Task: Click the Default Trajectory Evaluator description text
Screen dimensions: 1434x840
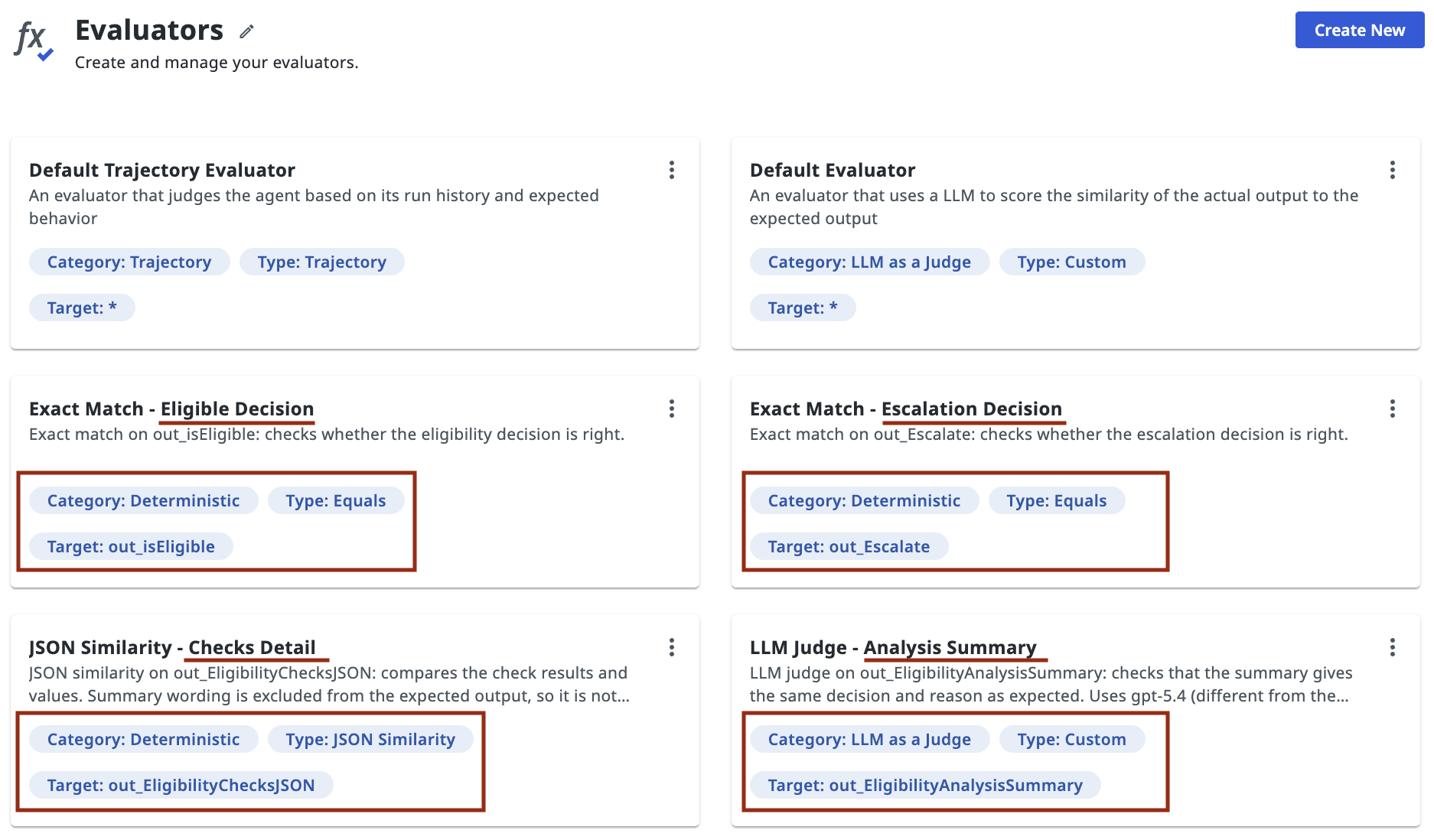Action: point(314,207)
